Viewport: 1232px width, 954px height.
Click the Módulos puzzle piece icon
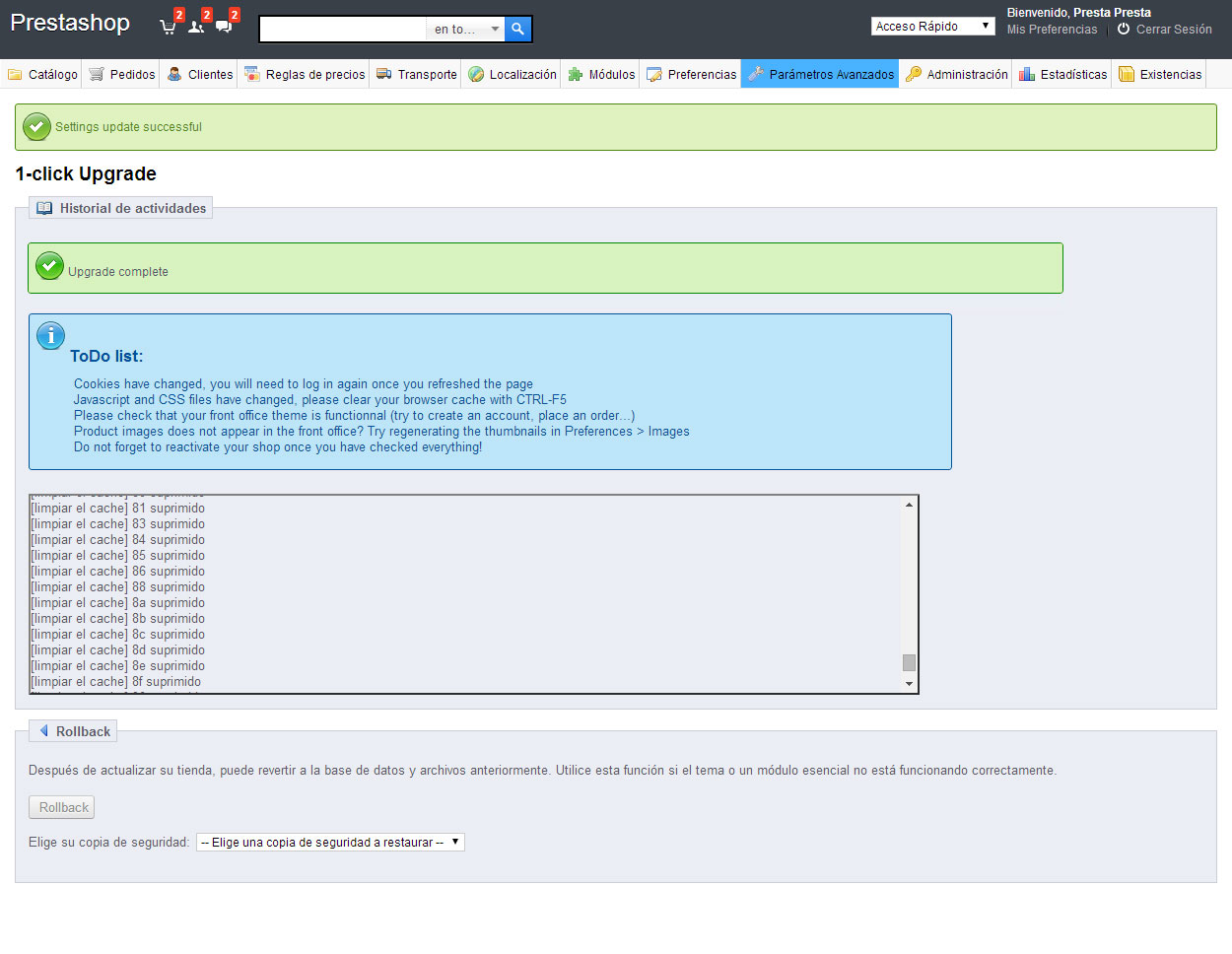[576, 74]
